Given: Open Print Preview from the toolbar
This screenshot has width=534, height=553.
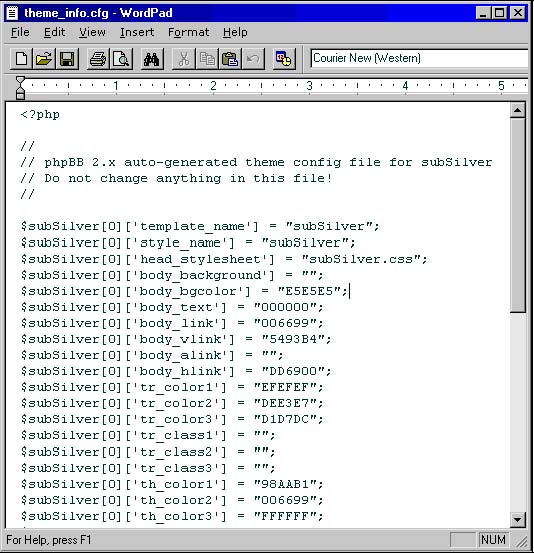Looking at the screenshot, I should point(121,59).
